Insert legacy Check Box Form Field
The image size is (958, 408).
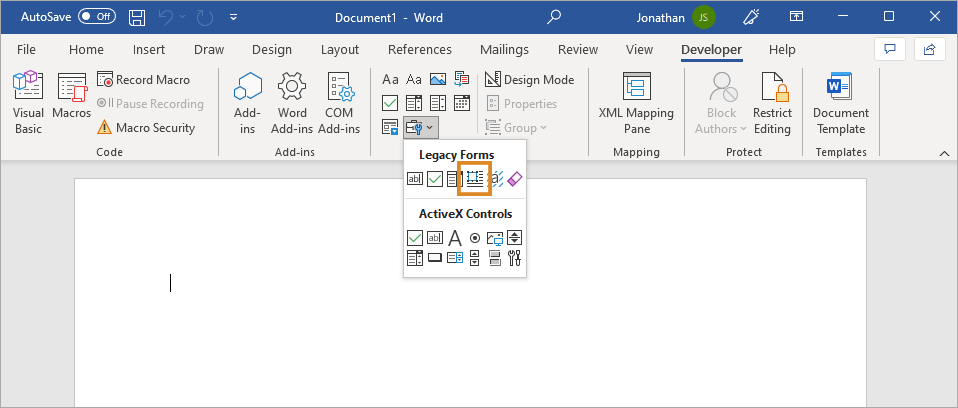[434, 179]
